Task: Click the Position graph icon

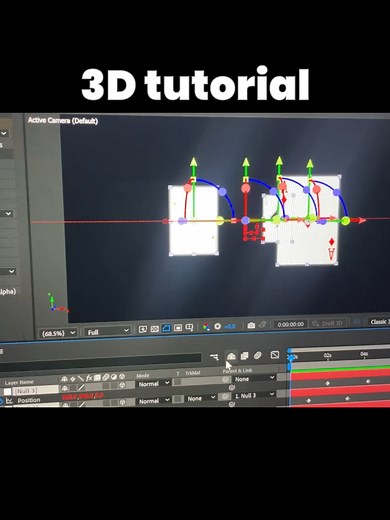Action: point(9,401)
